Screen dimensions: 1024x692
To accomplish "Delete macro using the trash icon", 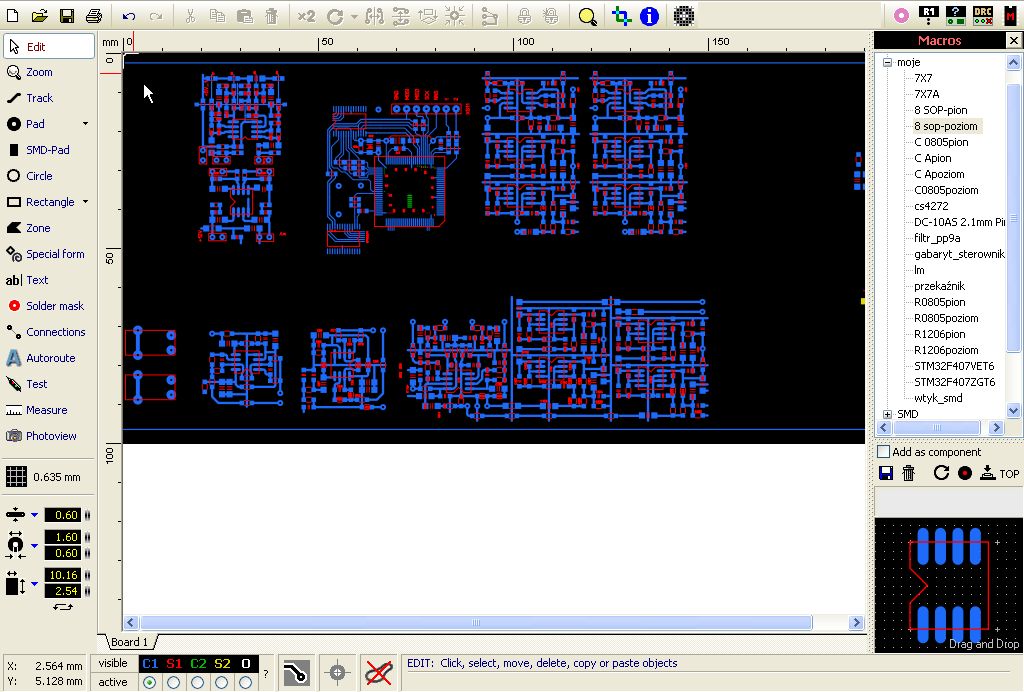I will (x=909, y=473).
